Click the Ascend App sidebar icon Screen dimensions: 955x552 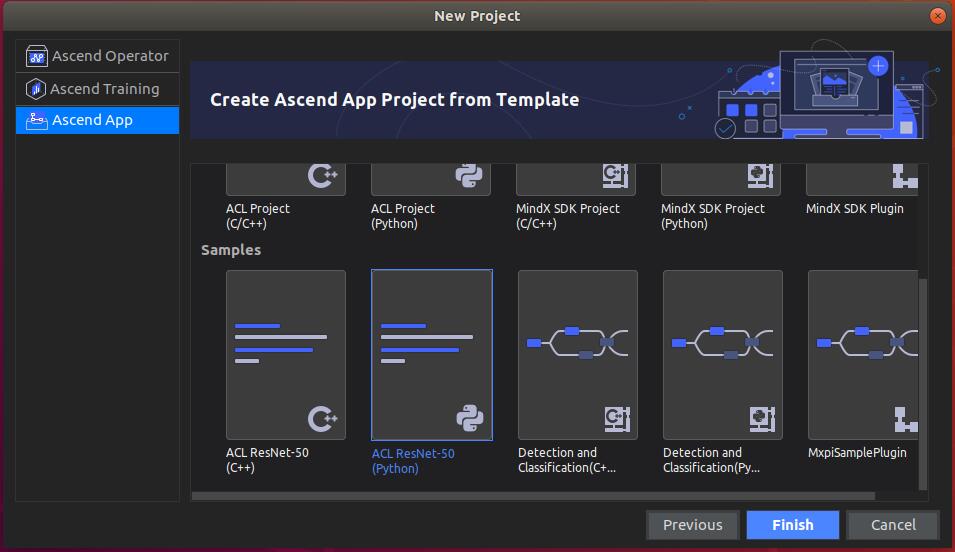[37, 121]
